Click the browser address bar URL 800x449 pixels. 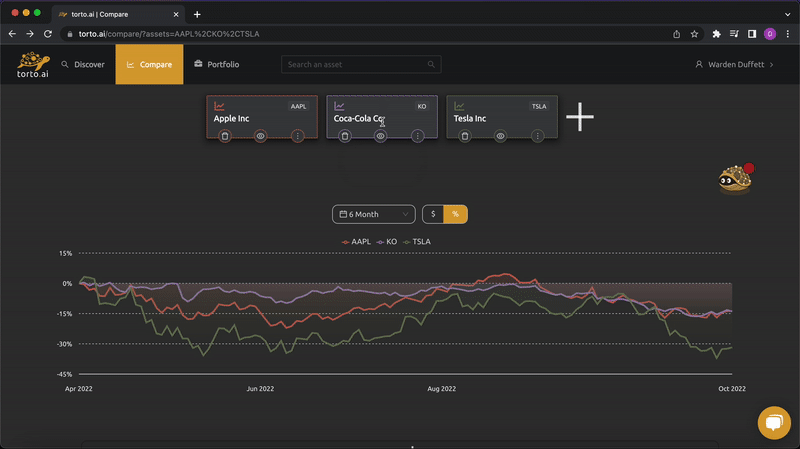[x=169, y=34]
